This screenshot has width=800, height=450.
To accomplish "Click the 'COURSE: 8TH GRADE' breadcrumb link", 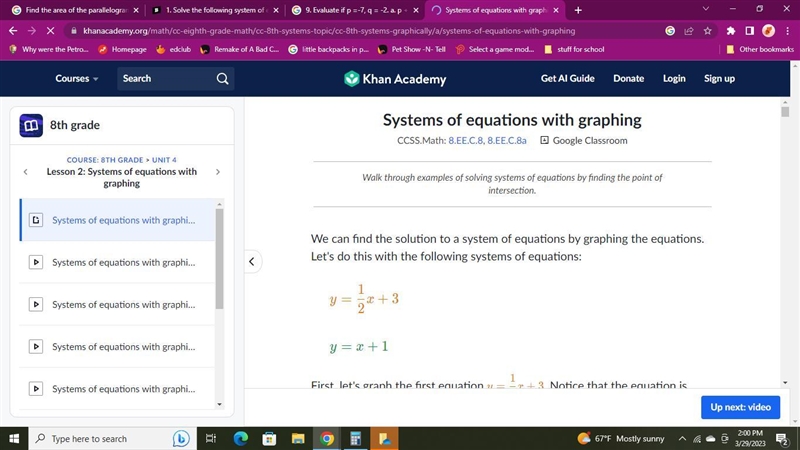I will coord(105,160).
